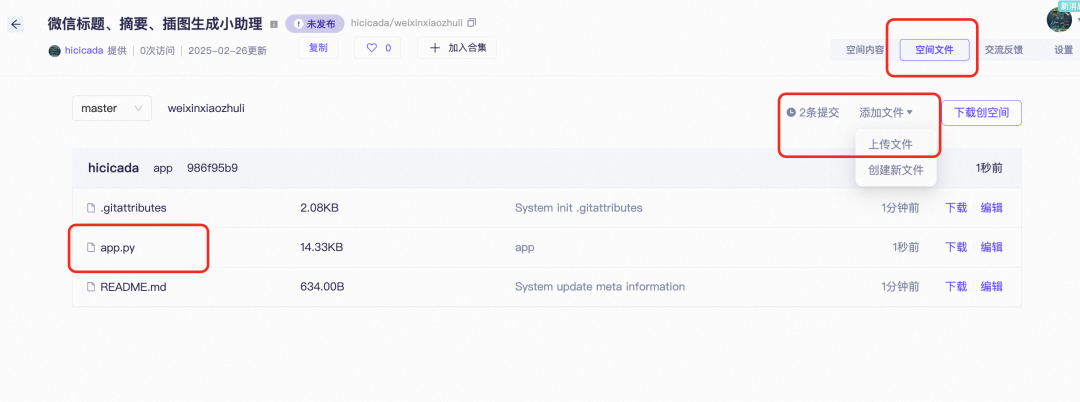Click the 加入合集 button

pos(457,47)
